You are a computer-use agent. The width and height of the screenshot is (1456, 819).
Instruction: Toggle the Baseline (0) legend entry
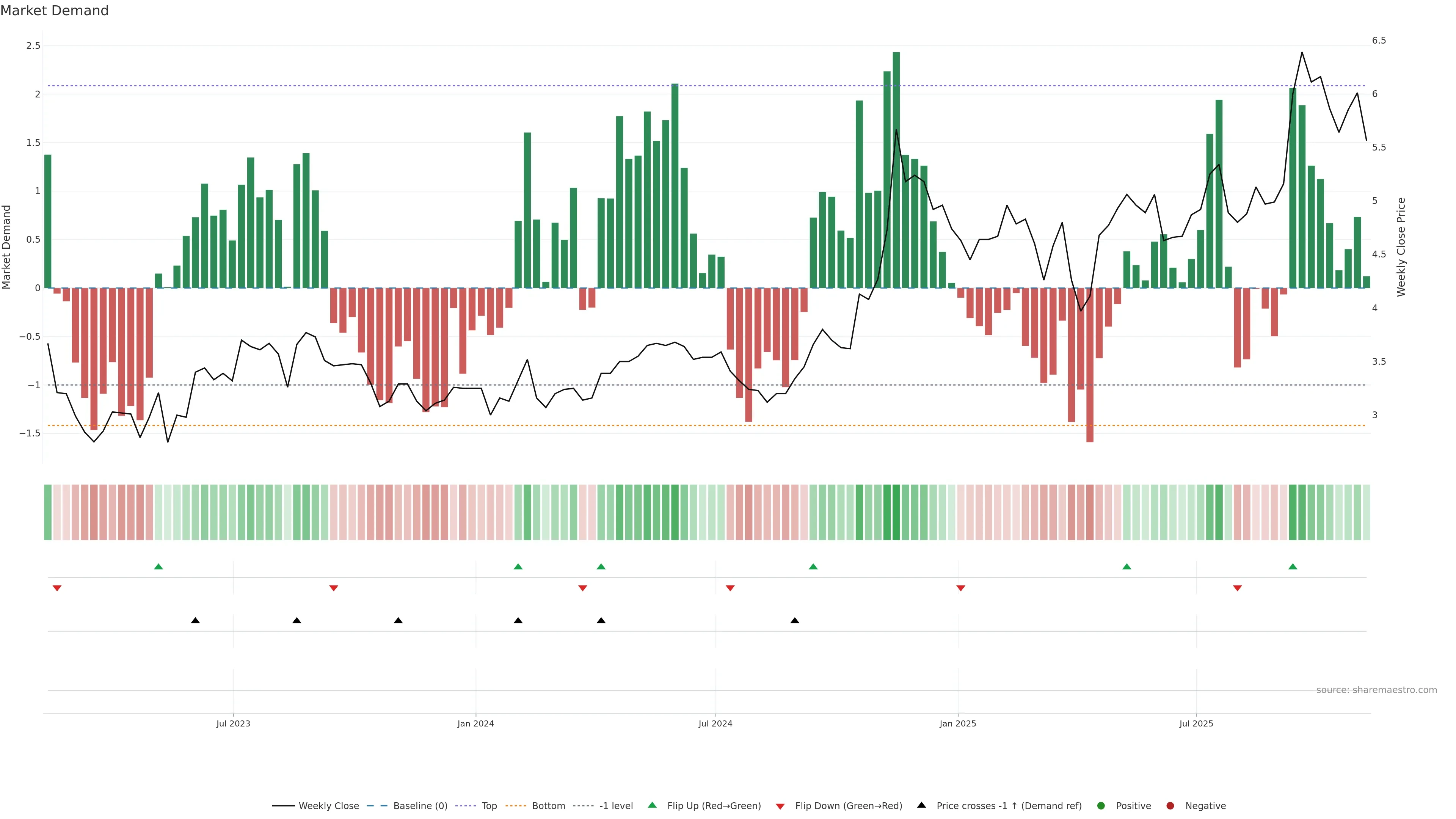pos(420,805)
